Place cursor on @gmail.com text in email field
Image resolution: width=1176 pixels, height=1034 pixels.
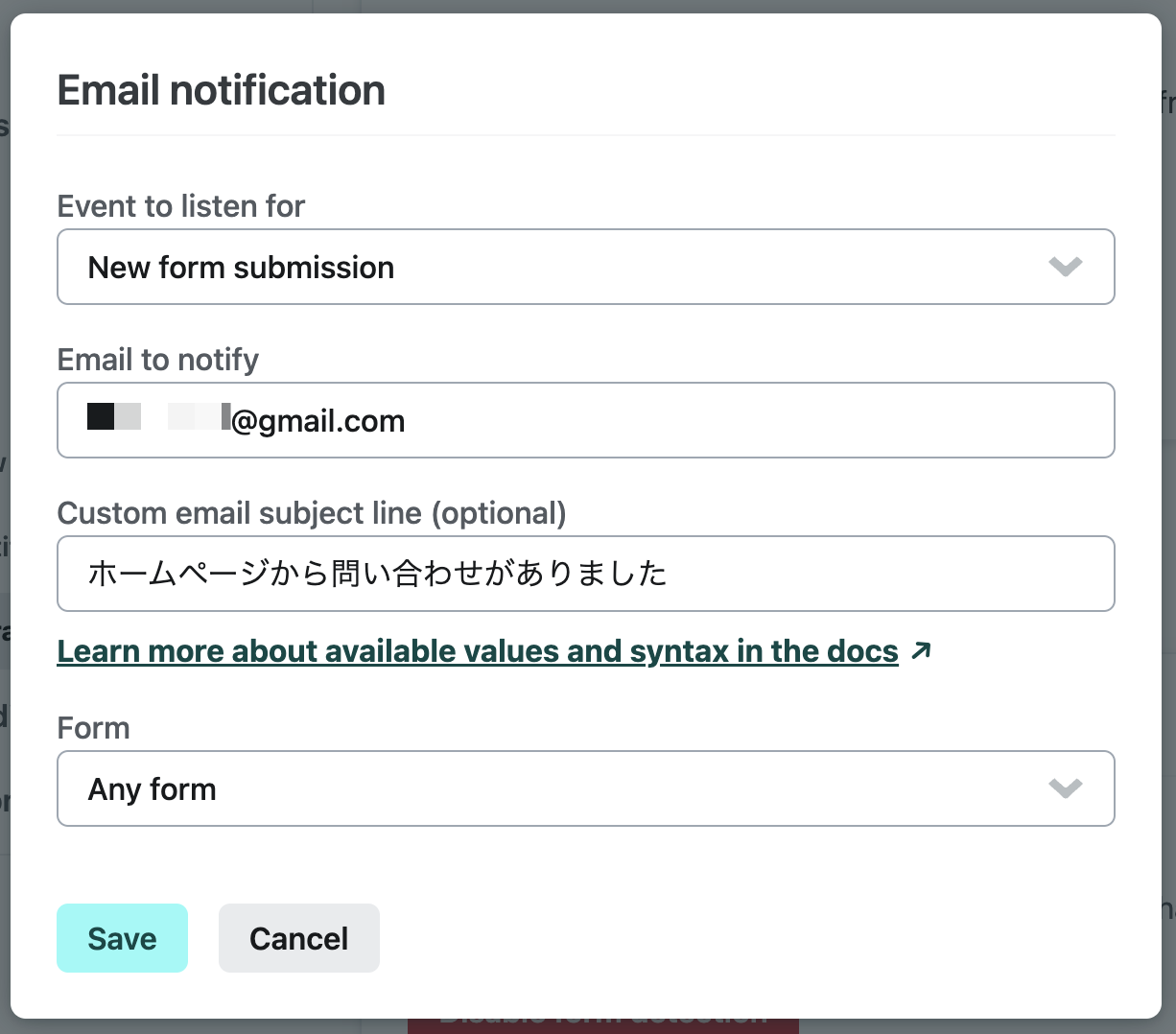pyautogui.click(x=318, y=421)
